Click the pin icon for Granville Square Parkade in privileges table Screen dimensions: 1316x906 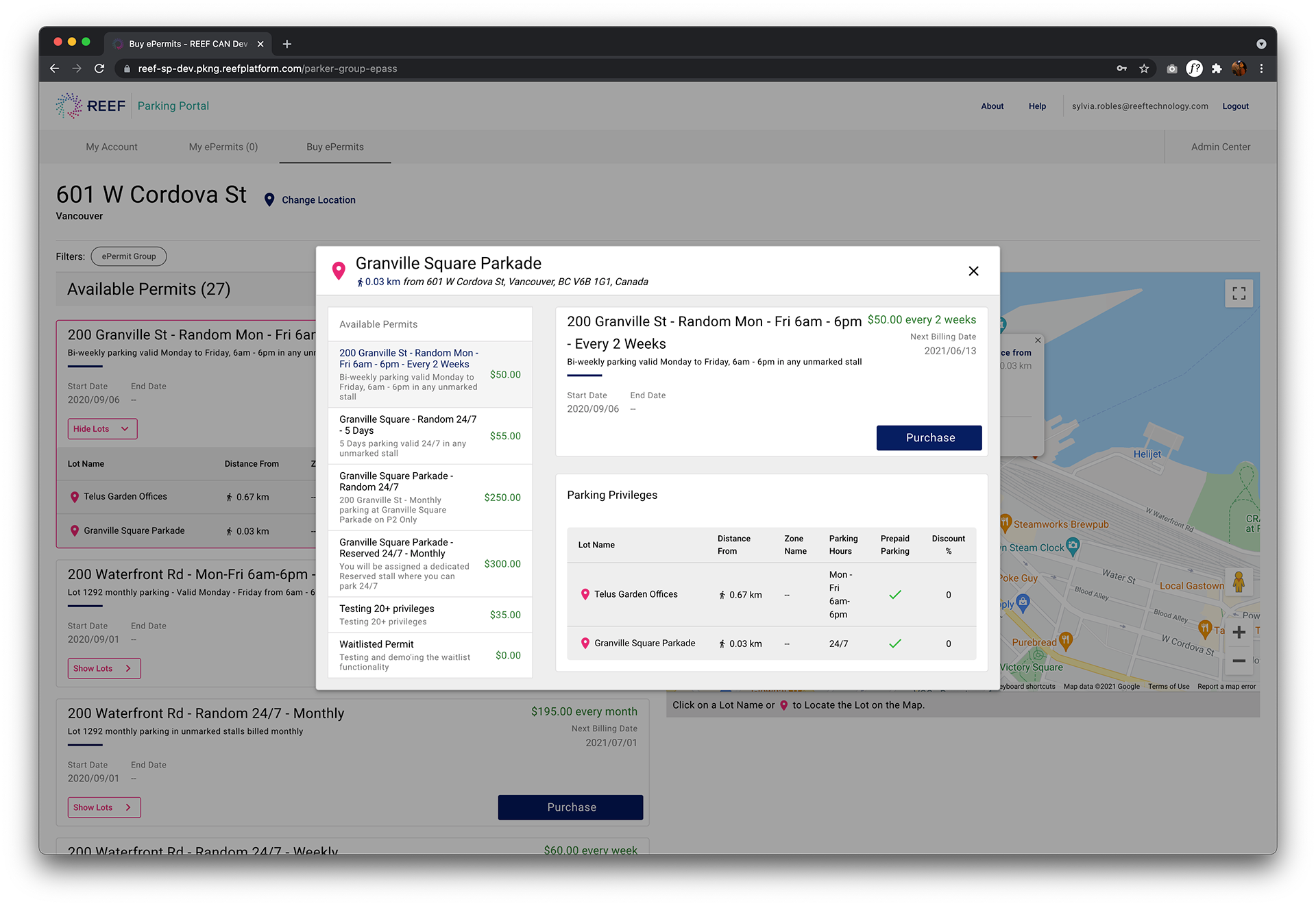(585, 644)
